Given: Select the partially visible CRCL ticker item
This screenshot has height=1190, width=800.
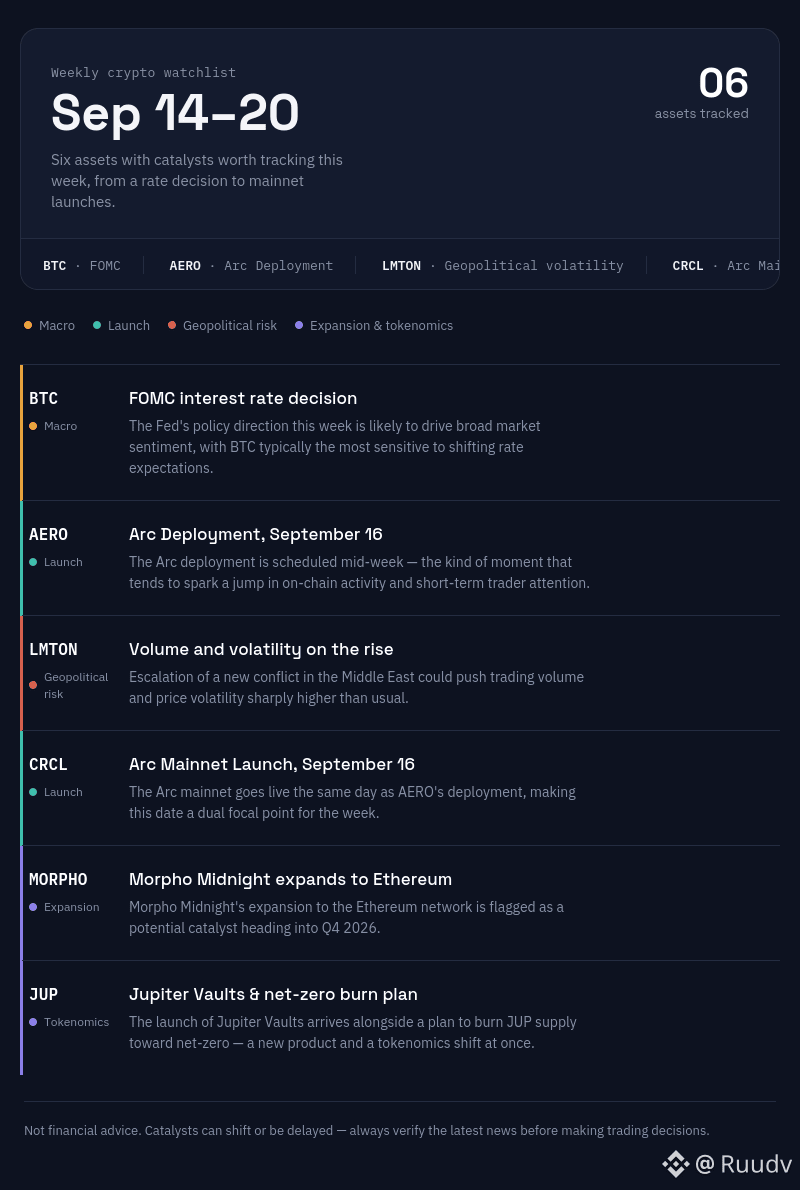Looking at the screenshot, I should pos(726,266).
